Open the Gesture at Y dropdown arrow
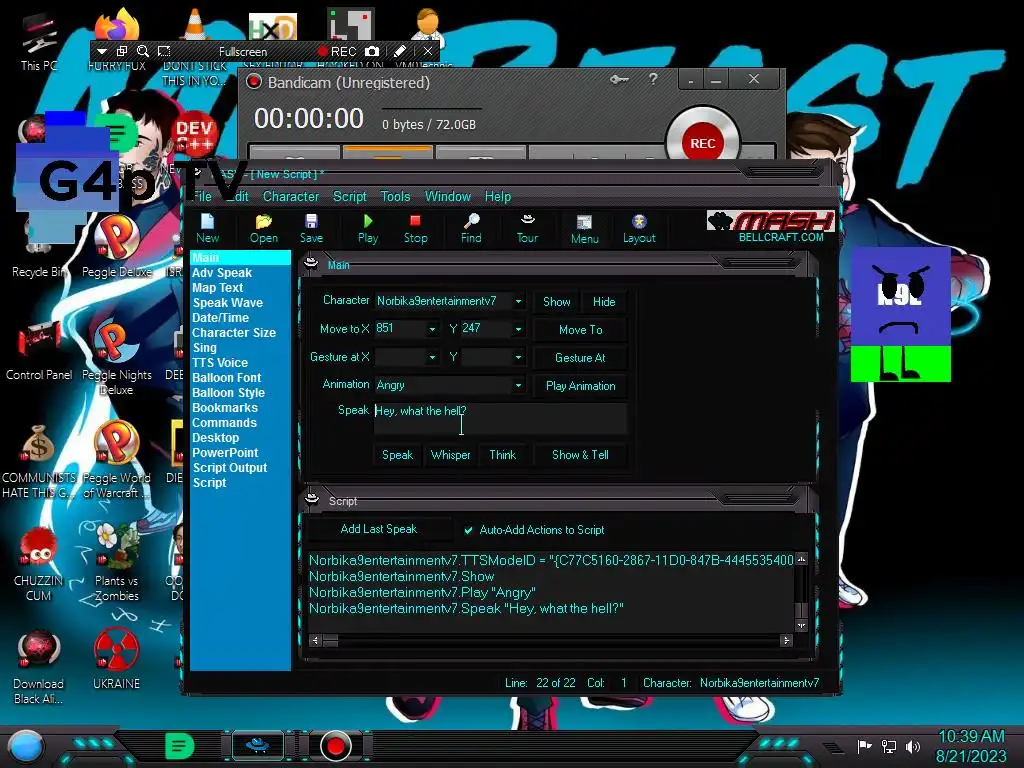 (x=518, y=357)
